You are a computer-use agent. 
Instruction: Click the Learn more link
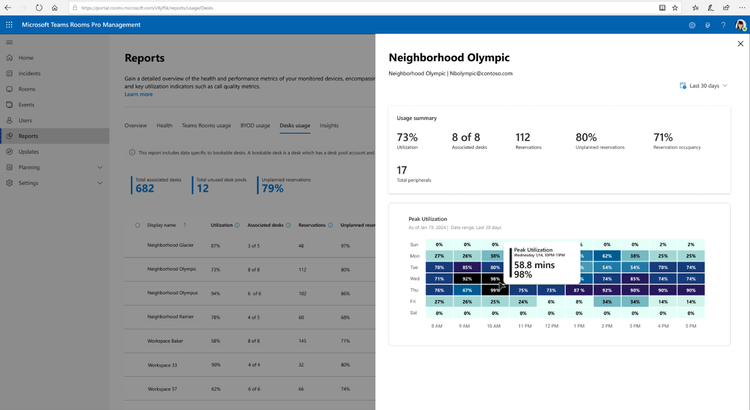pos(139,94)
